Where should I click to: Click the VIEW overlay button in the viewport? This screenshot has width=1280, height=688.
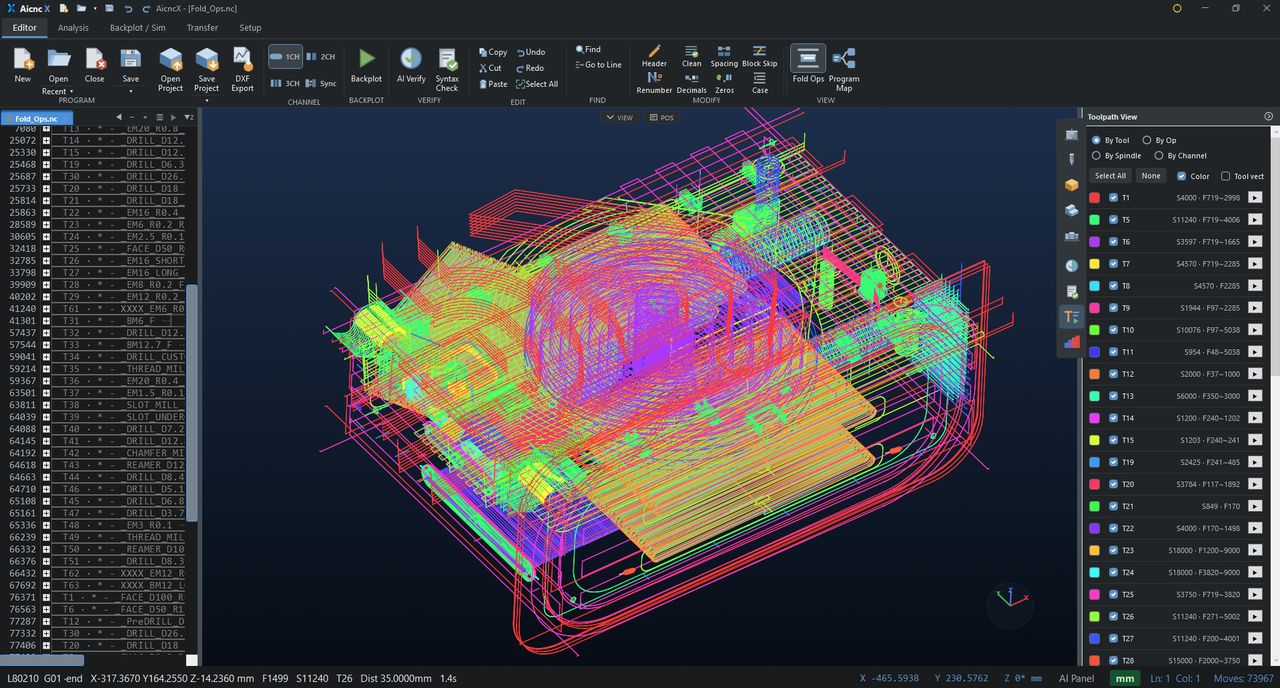[x=619, y=118]
